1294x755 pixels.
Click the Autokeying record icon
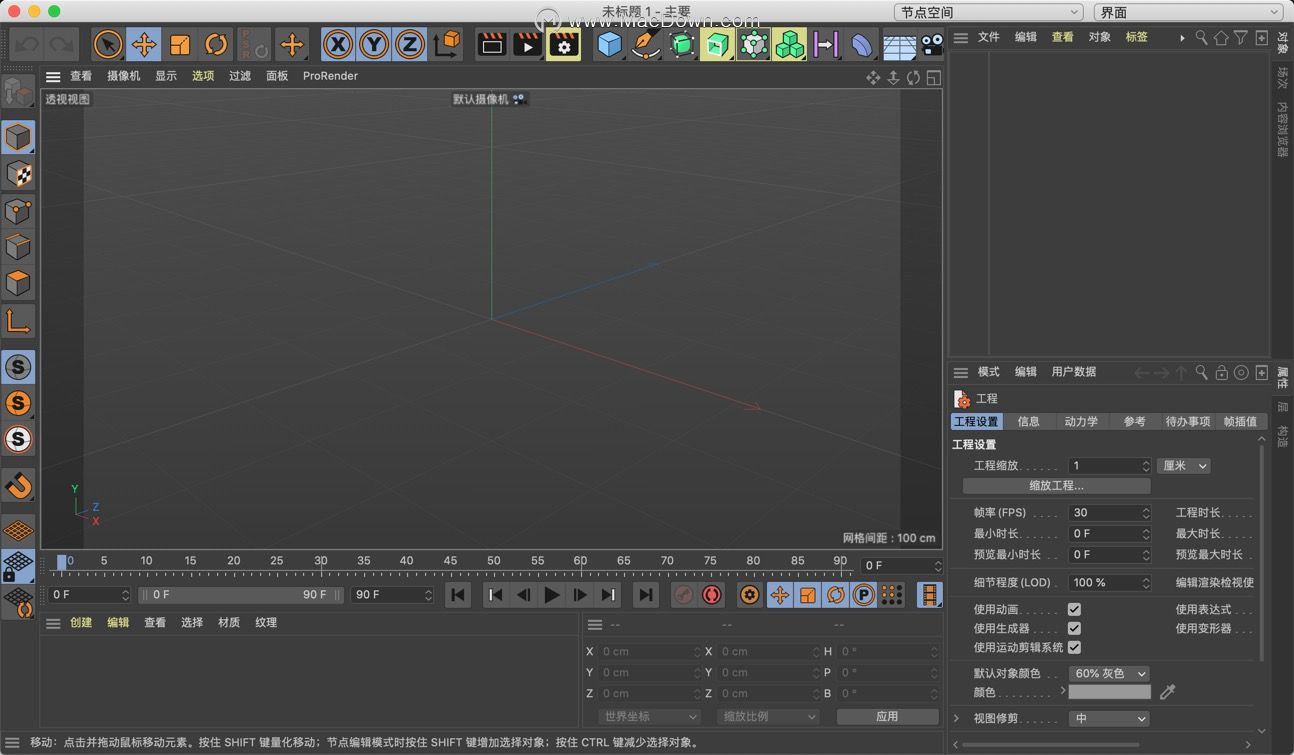coord(712,595)
